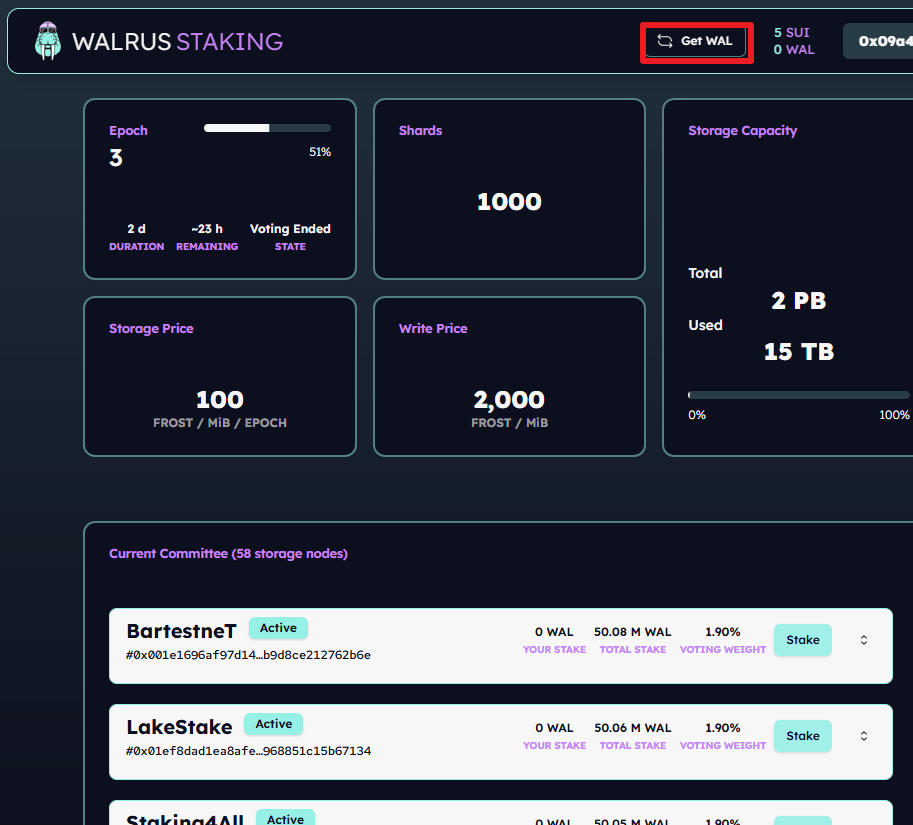Click the 15 TB used capacity
The width and height of the screenshot is (913, 825).
(798, 352)
